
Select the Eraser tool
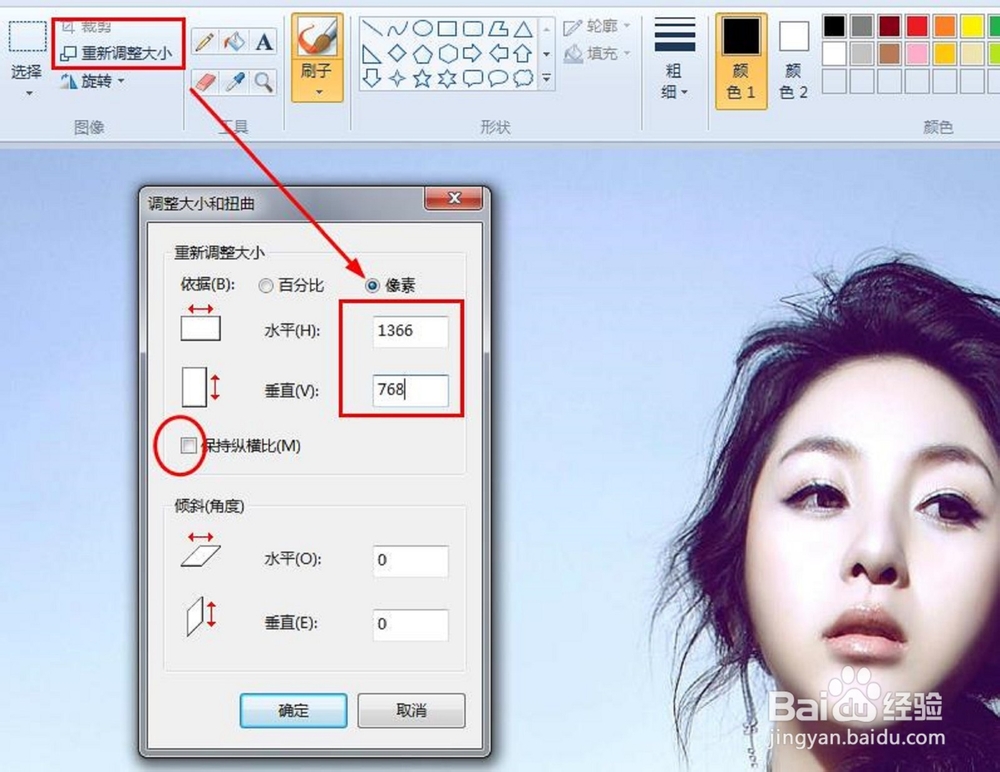click(205, 79)
